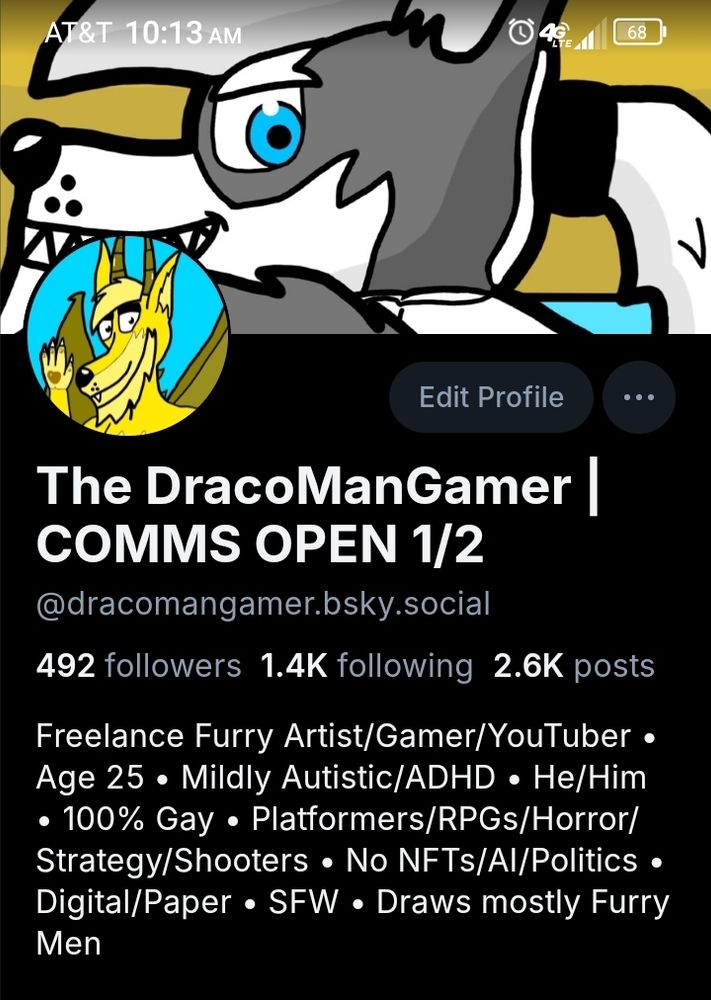The image size is (711, 1000).
Task: Open the three-dot more options menu
Action: (639, 397)
